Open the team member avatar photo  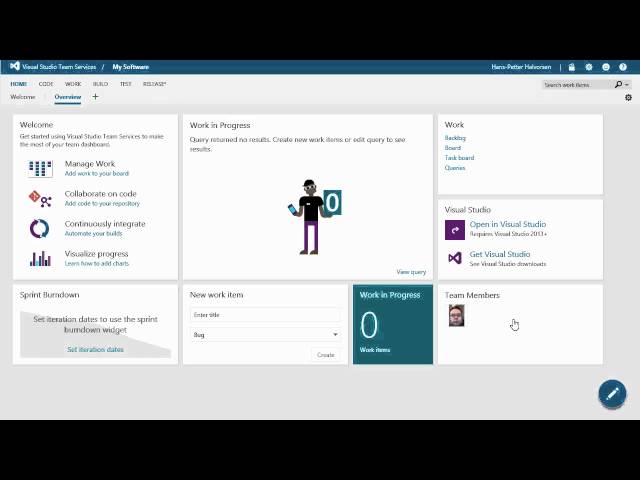point(456,315)
